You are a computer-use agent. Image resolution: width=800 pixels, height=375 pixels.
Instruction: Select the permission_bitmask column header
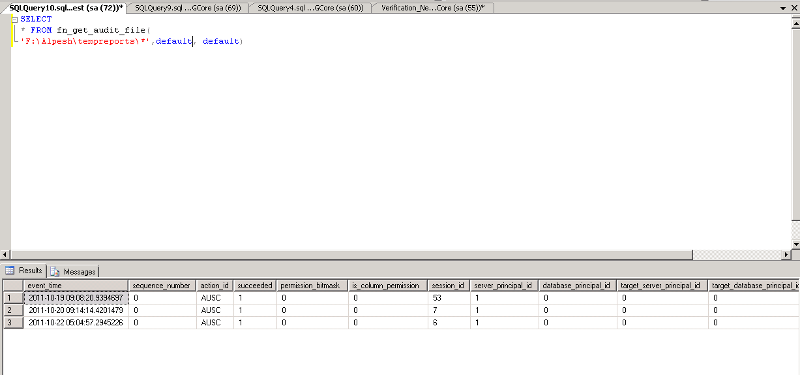tap(312, 285)
